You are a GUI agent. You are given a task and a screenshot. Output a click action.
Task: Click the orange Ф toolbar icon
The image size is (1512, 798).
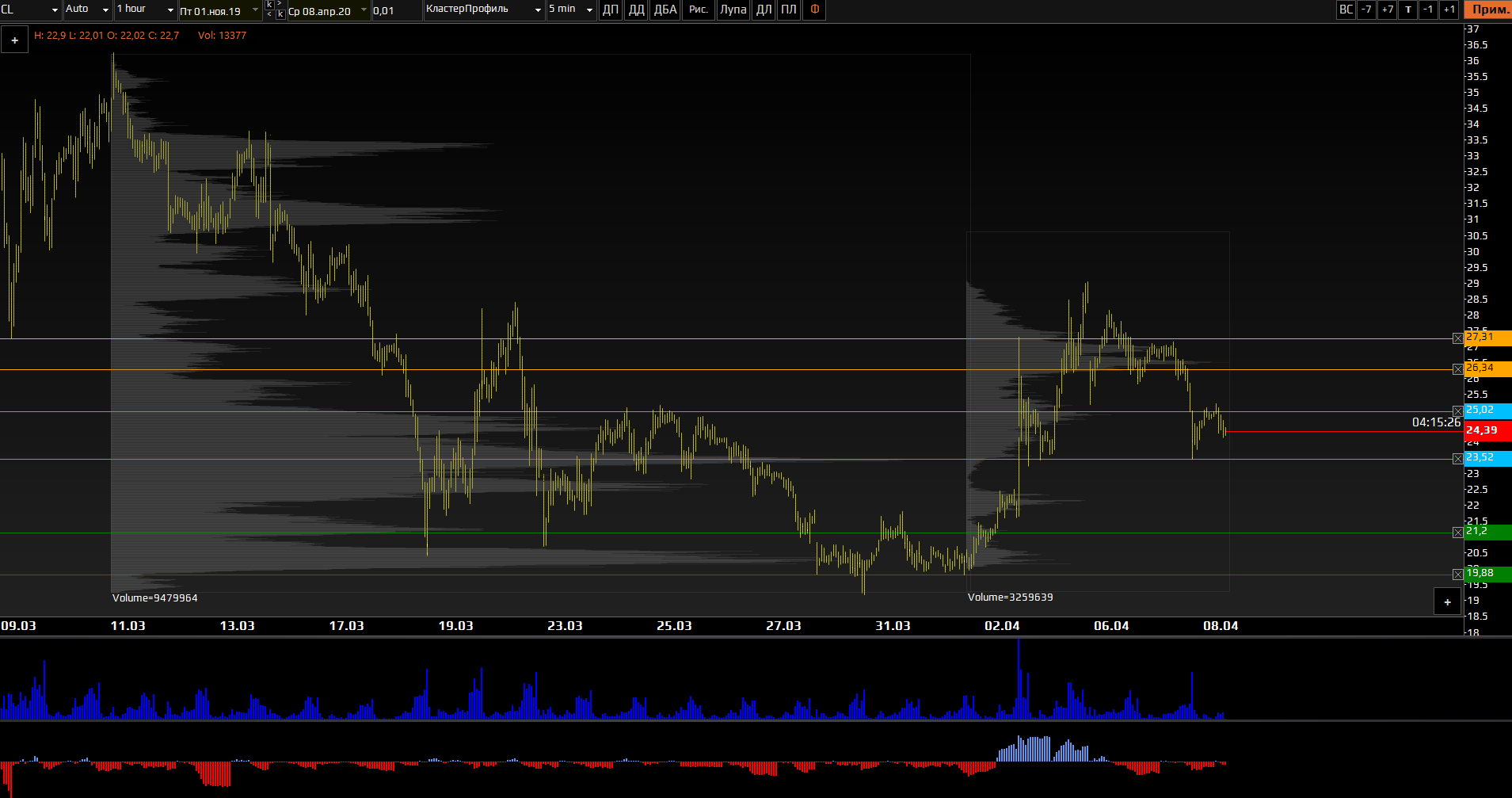click(814, 10)
